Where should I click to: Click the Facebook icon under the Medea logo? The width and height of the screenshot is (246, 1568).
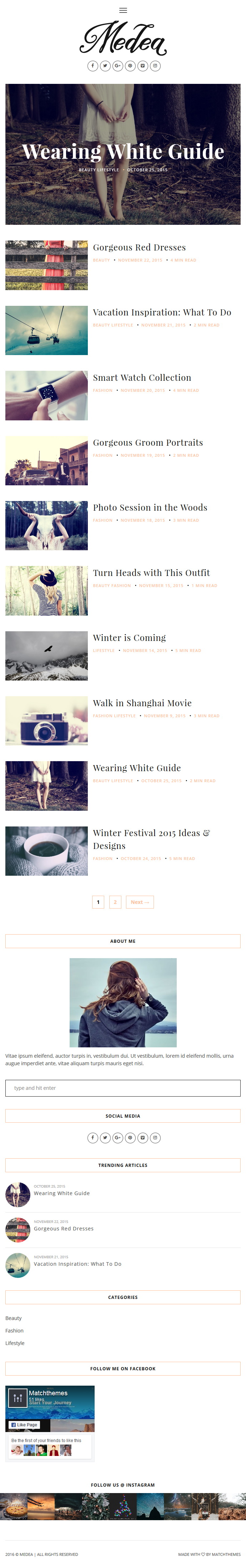coord(92,66)
